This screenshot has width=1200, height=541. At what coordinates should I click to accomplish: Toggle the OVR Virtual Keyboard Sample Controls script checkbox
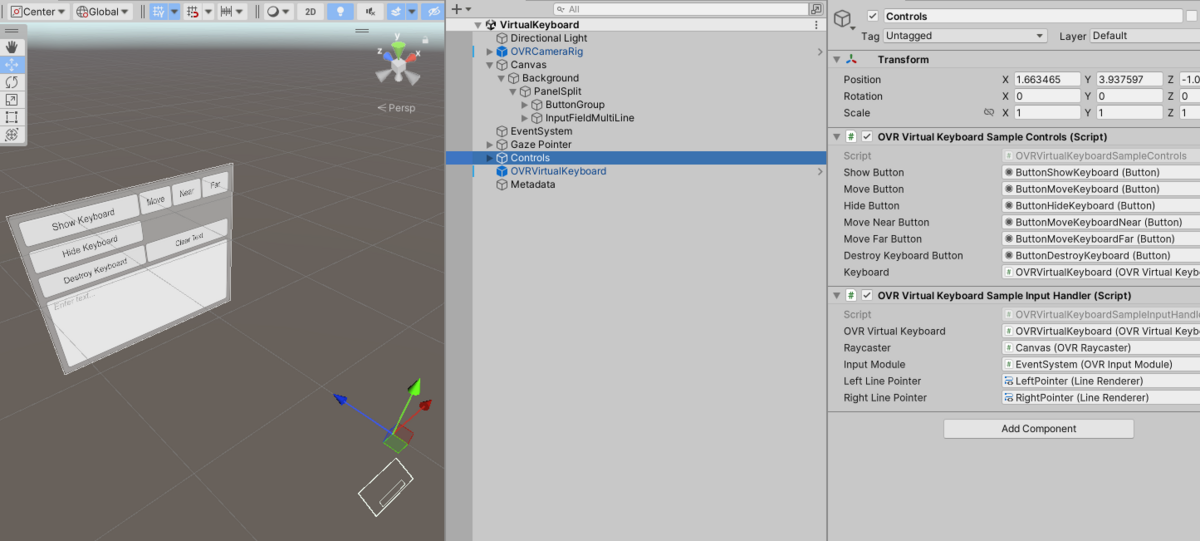tap(867, 137)
